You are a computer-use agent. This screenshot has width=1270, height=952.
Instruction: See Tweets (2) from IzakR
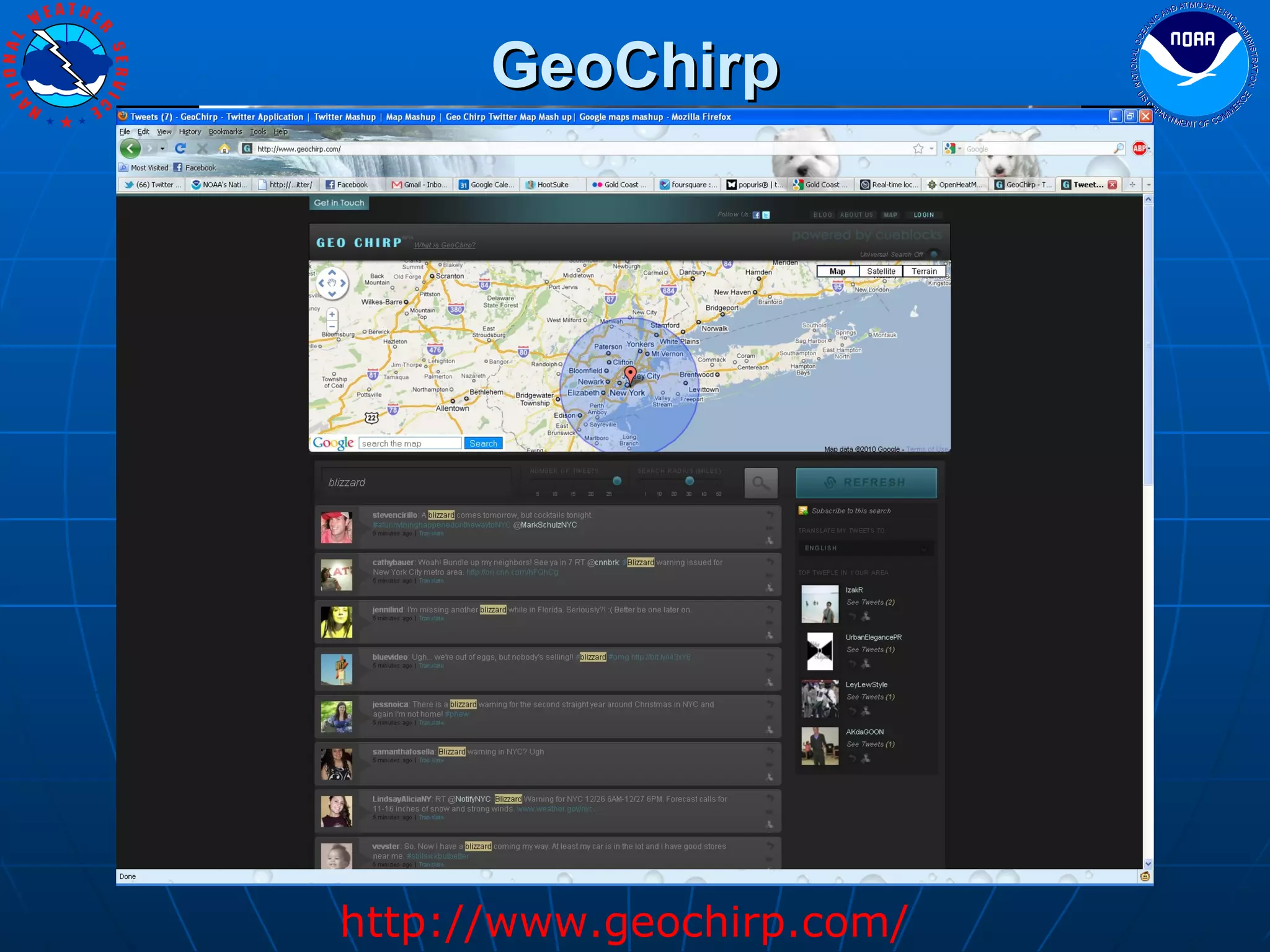click(x=870, y=602)
